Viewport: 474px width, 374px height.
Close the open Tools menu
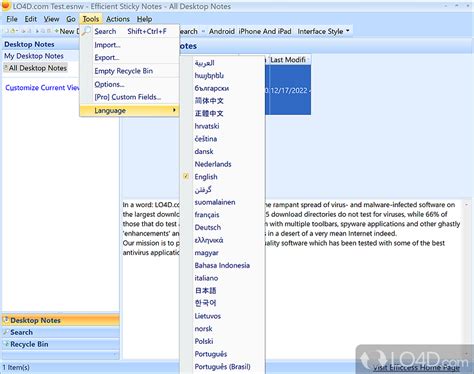91,19
